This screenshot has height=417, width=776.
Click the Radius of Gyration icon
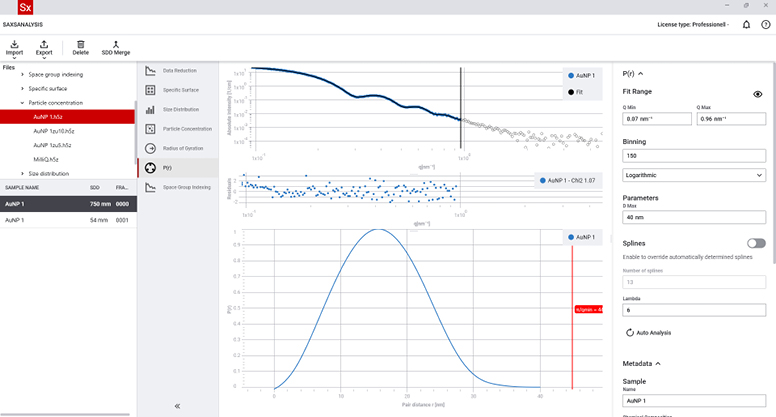coord(150,148)
